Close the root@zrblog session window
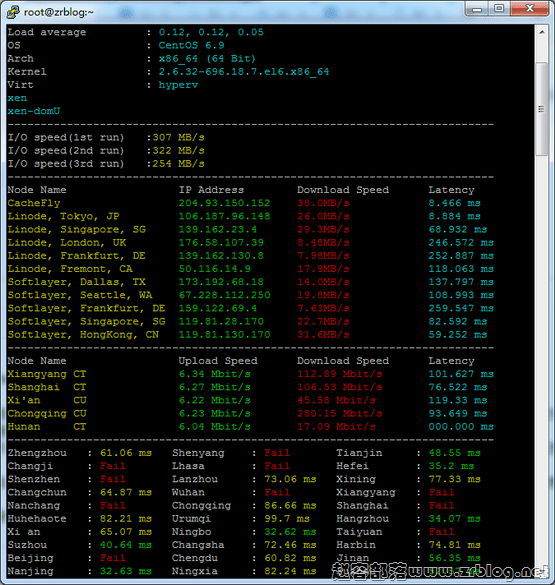 point(530,8)
